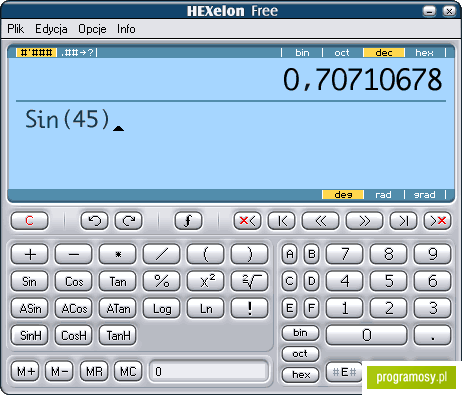
Task: Switch display base to hex in top bar
Action: (x=424, y=53)
